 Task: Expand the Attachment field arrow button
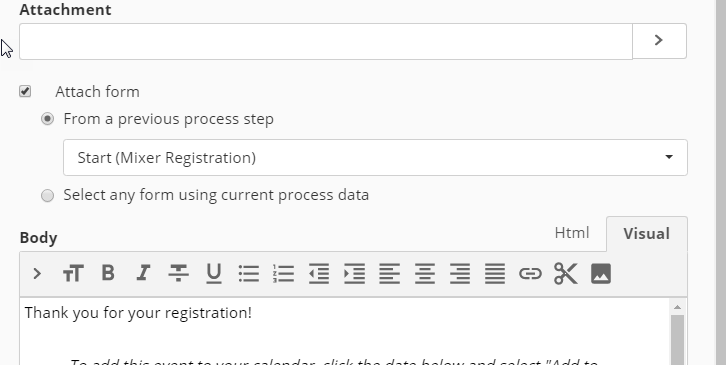(x=659, y=41)
